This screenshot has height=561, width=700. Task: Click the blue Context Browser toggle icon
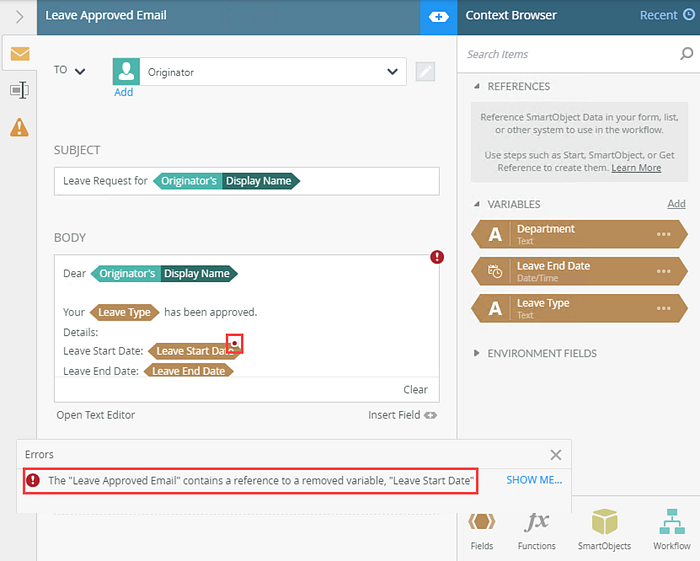pyautogui.click(x=438, y=17)
